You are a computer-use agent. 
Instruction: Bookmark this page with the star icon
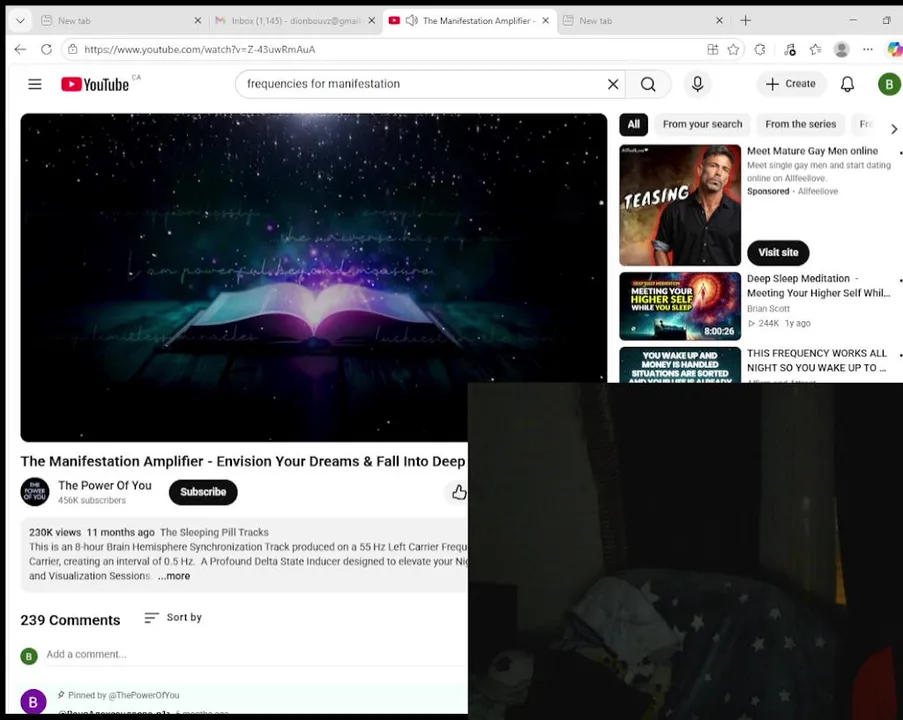click(733, 50)
